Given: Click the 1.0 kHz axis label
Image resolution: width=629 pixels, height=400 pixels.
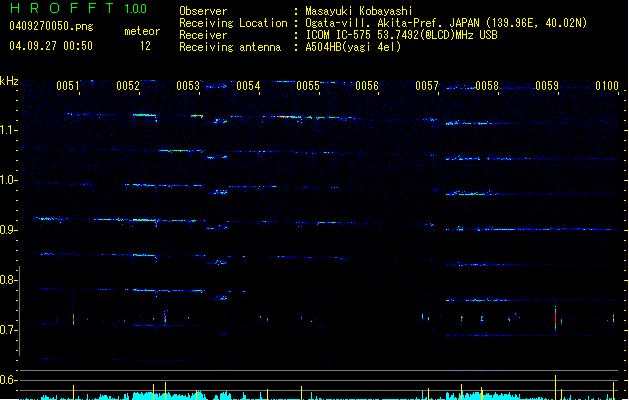Looking at the screenshot, I should (8, 180).
